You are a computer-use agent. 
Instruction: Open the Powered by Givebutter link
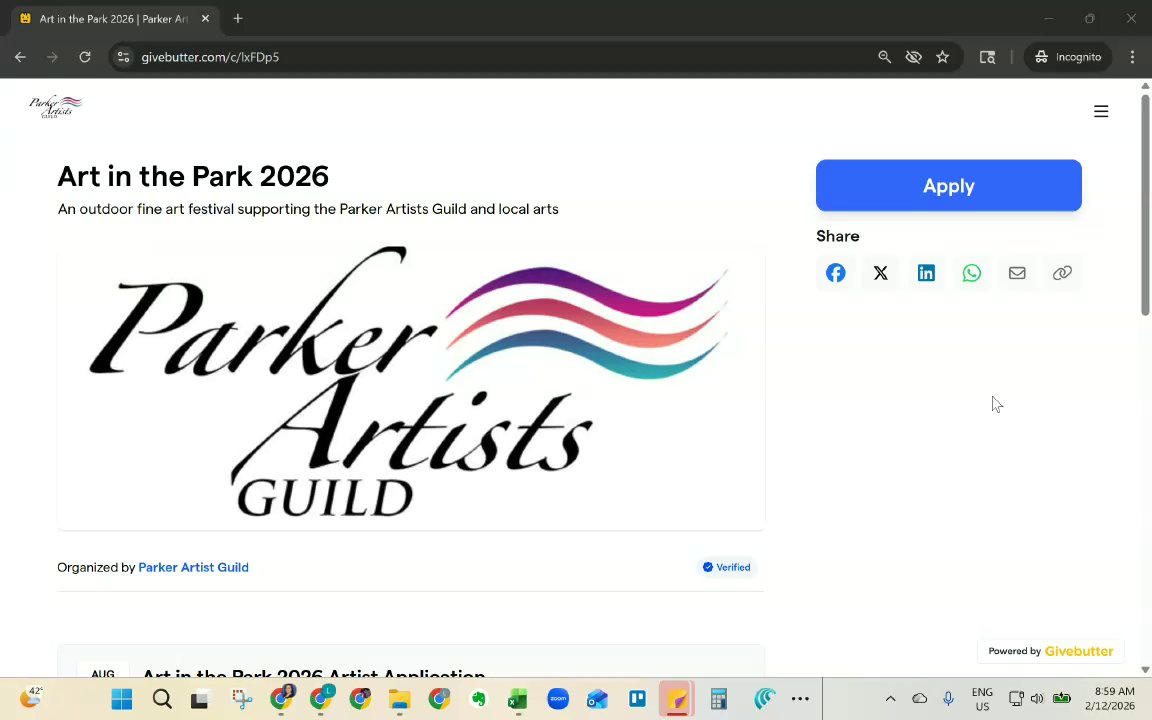coord(1051,651)
